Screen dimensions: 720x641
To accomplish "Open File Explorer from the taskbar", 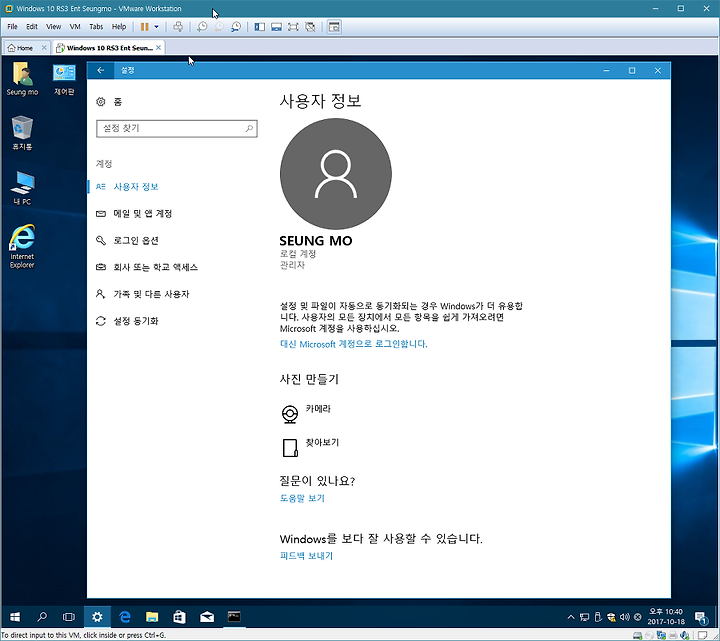I will click(152, 617).
